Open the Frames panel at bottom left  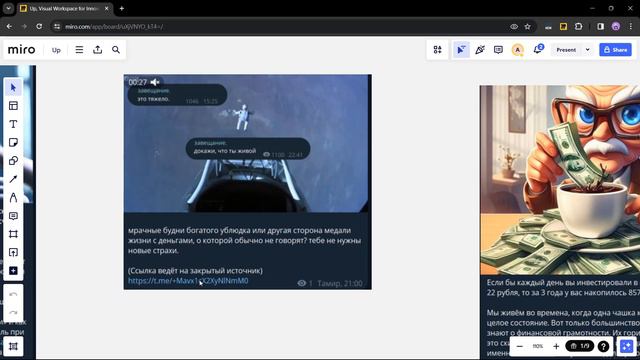tap(13, 346)
